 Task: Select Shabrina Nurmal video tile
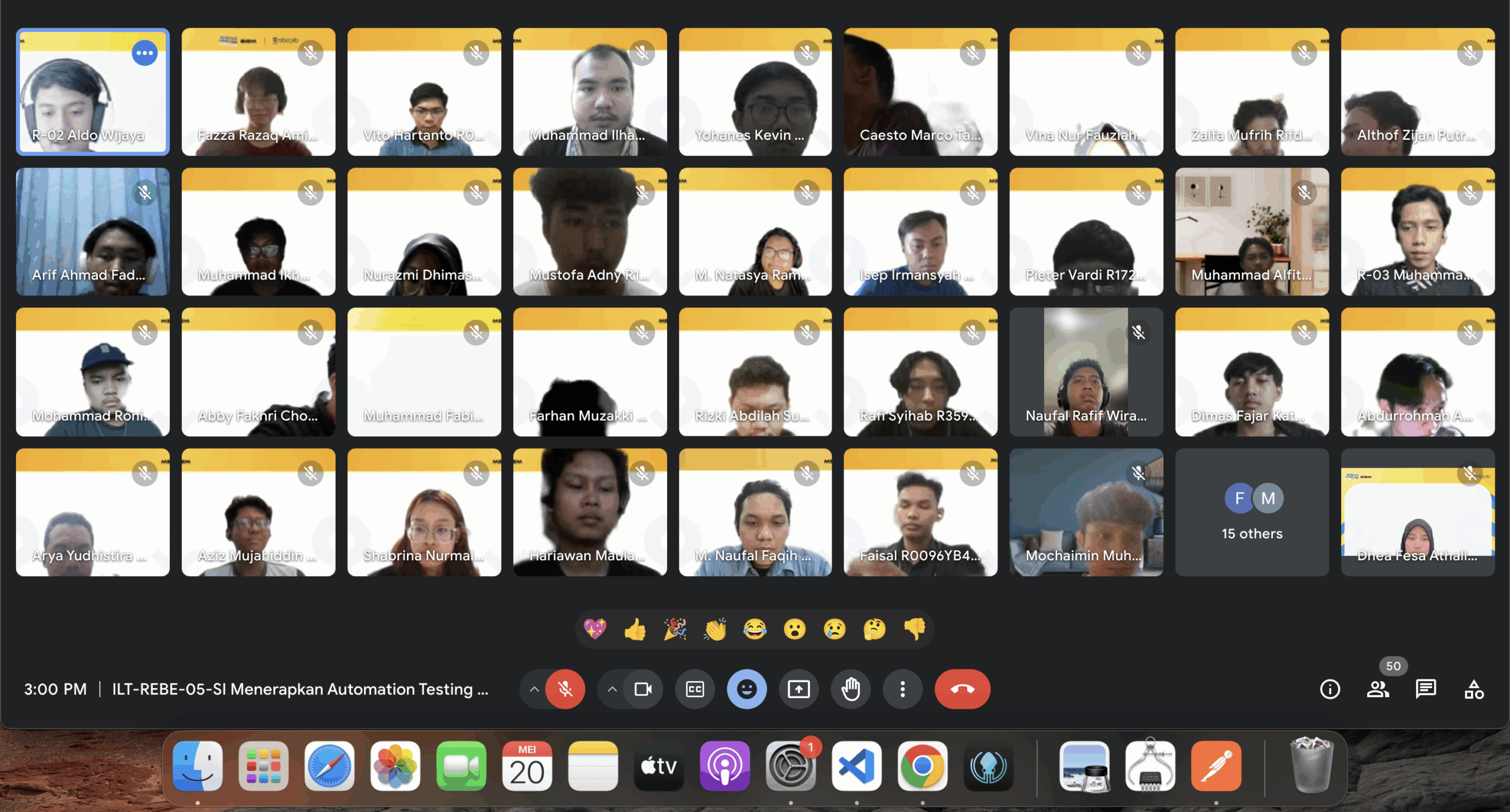(424, 512)
